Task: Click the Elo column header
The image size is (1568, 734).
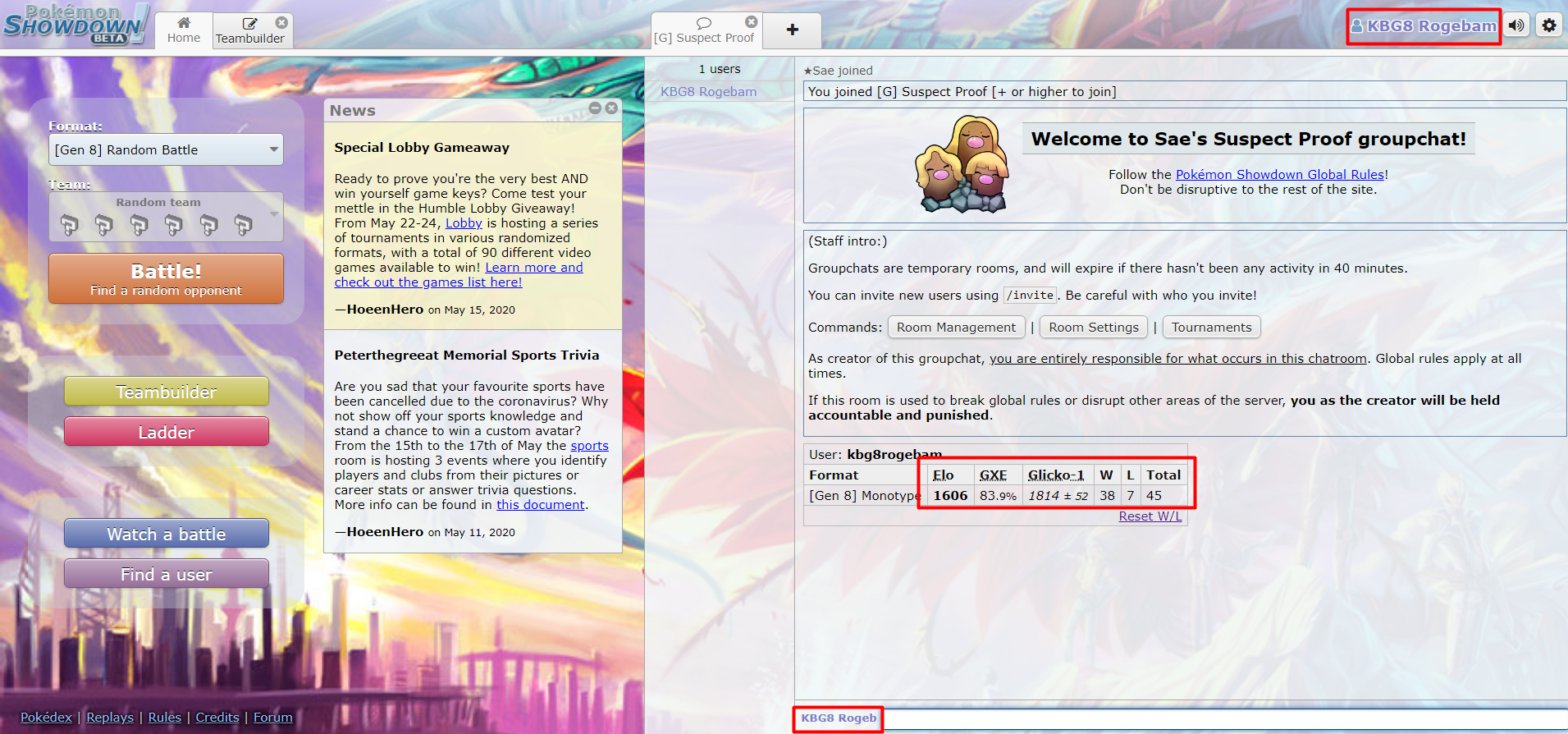Action: coord(944,475)
